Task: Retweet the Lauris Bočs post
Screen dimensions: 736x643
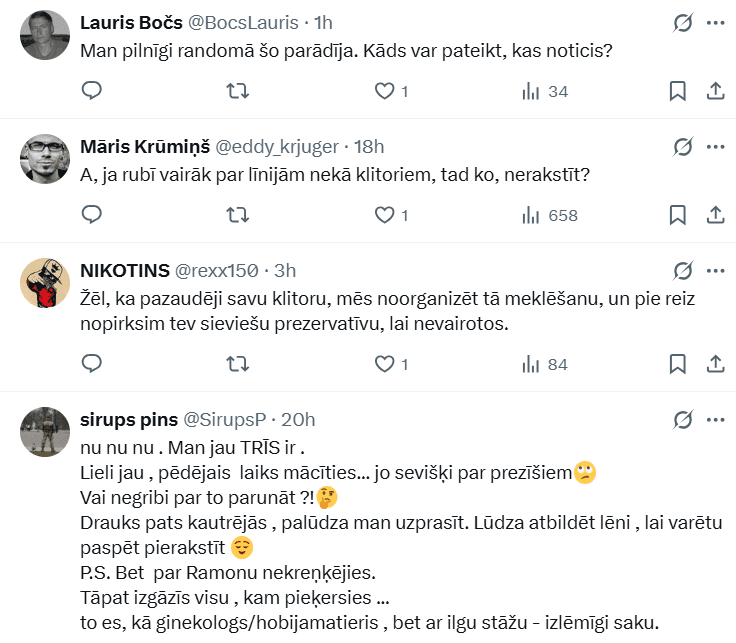Action: tap(238, 91)
